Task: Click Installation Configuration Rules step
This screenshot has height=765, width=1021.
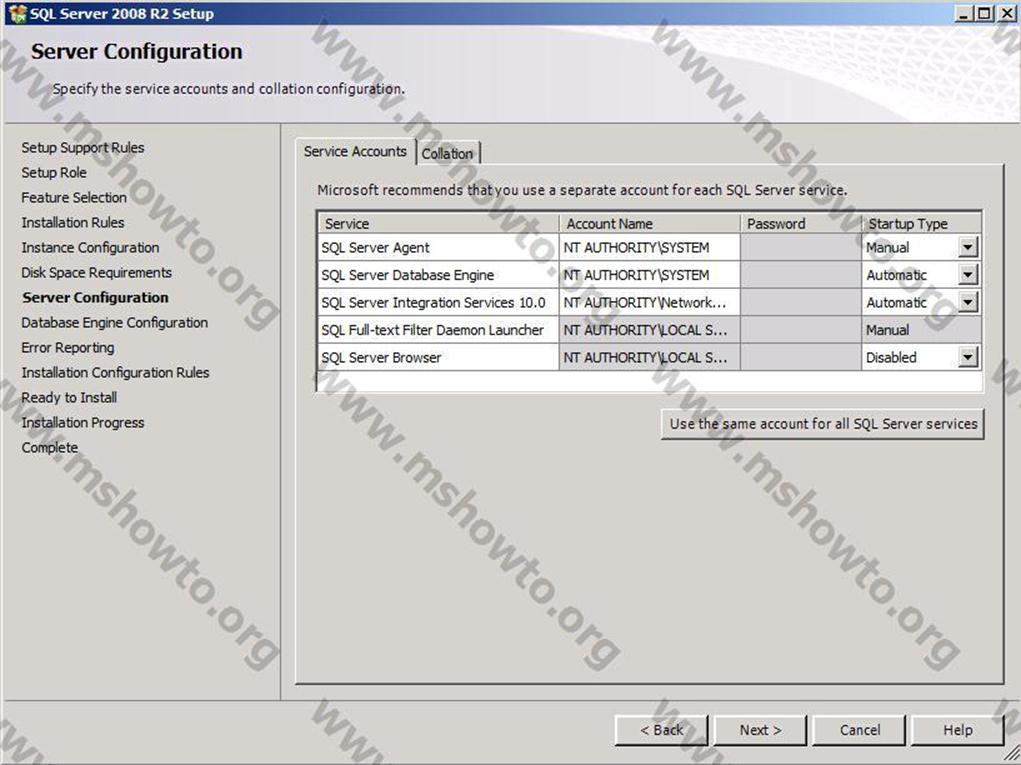Action: 115,372
